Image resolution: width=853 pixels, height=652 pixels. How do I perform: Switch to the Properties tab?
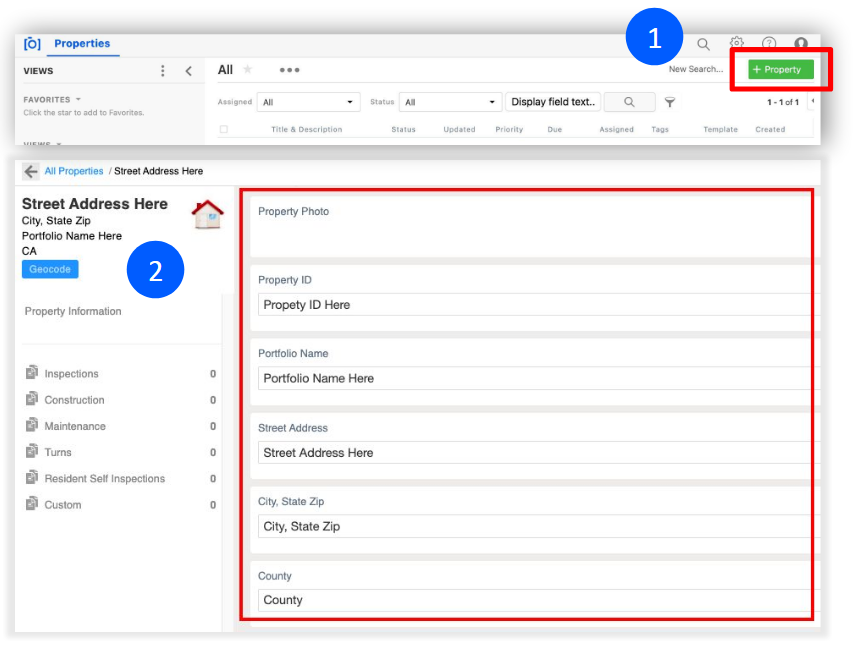81,44
